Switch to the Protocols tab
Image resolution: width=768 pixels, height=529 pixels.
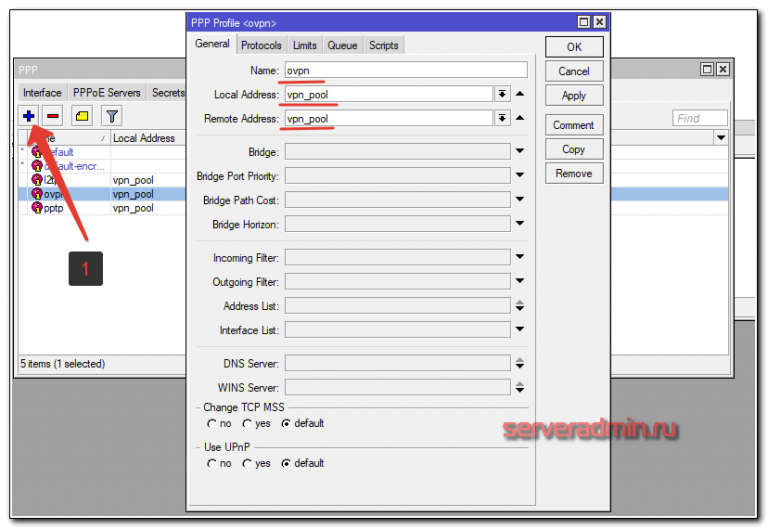tap(261, 45)
